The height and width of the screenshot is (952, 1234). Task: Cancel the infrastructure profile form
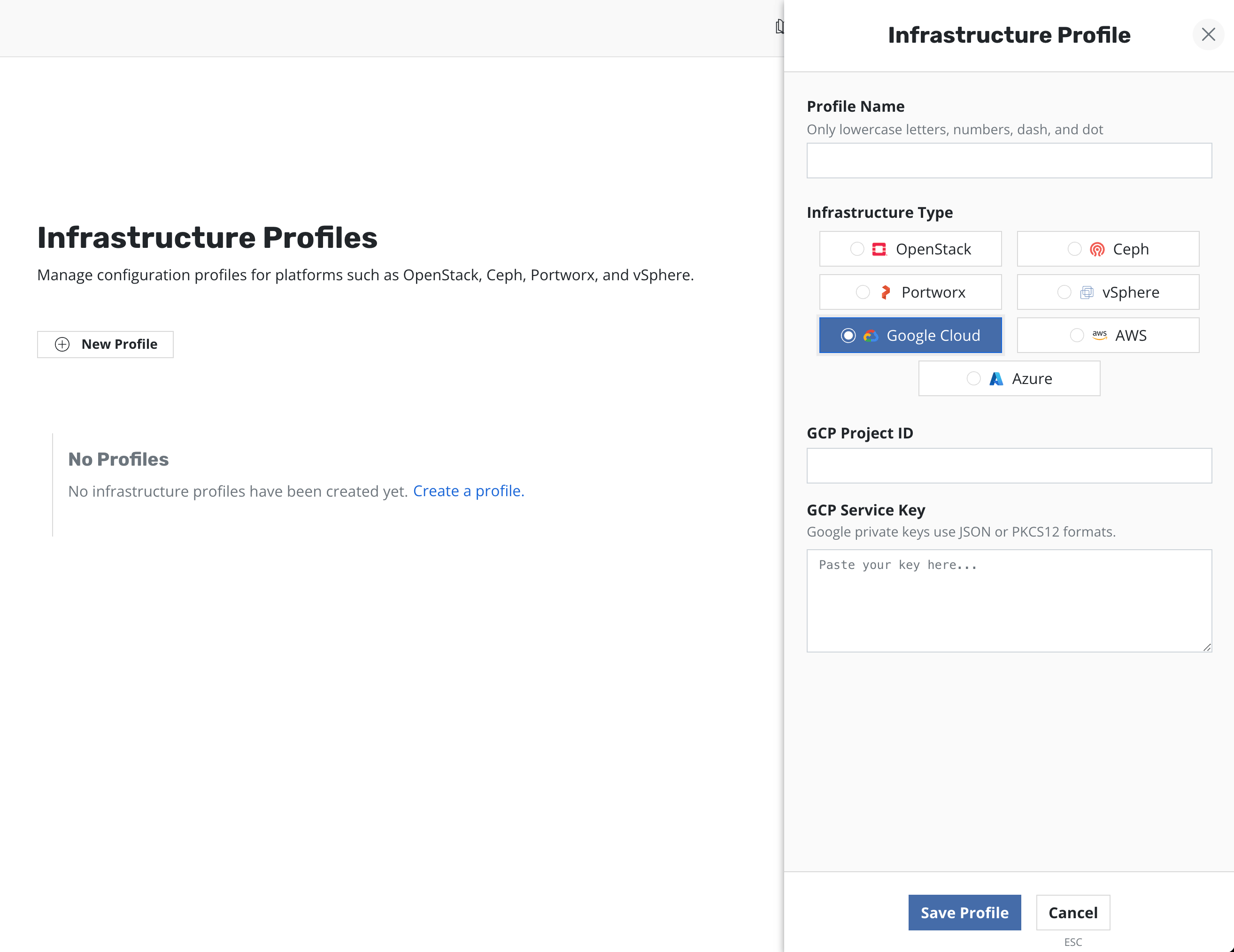coord(1072,913)
